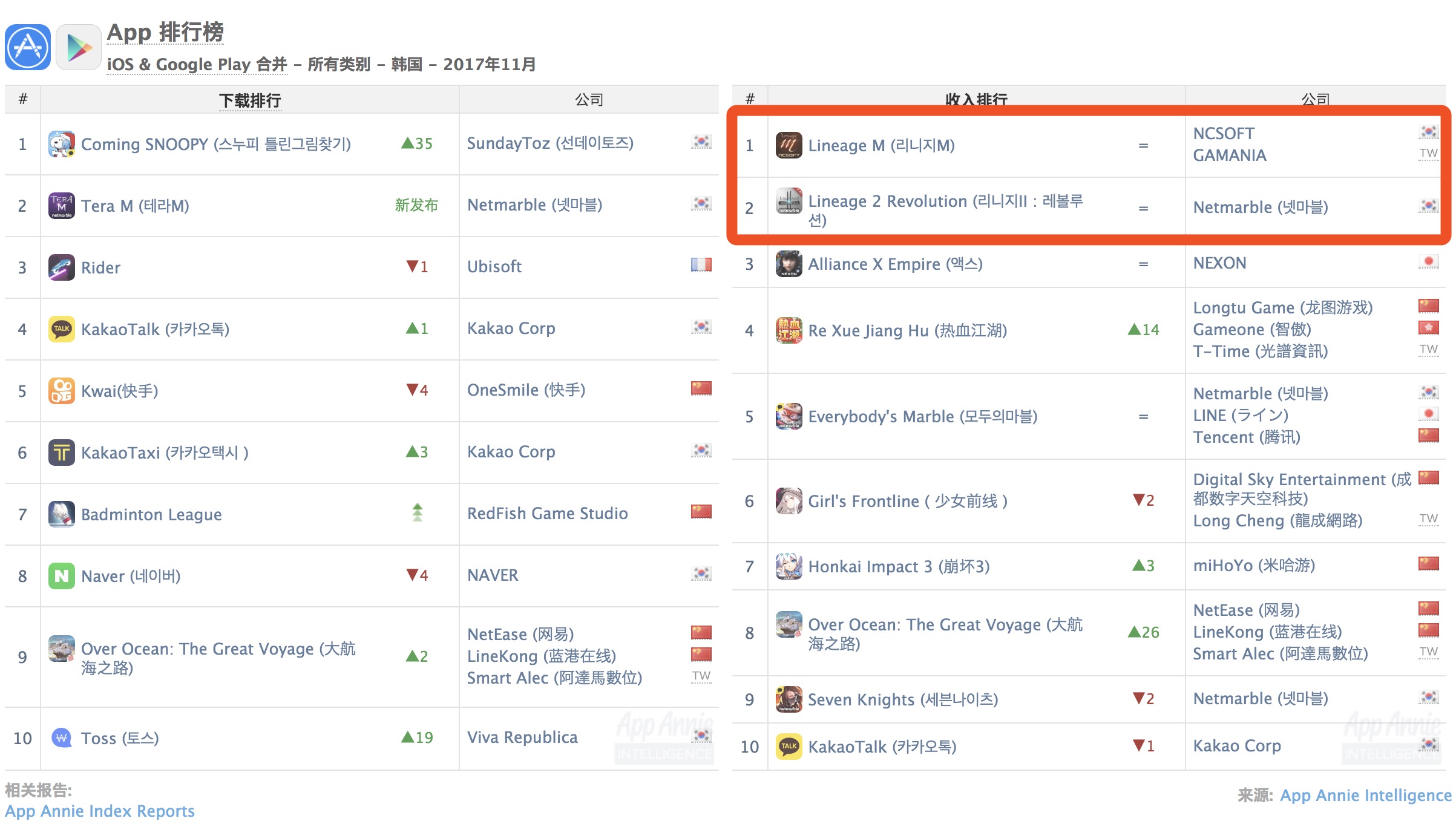Click the Re Xue Jiang Hu app icon
The image size is (1456, 824).
789,330
